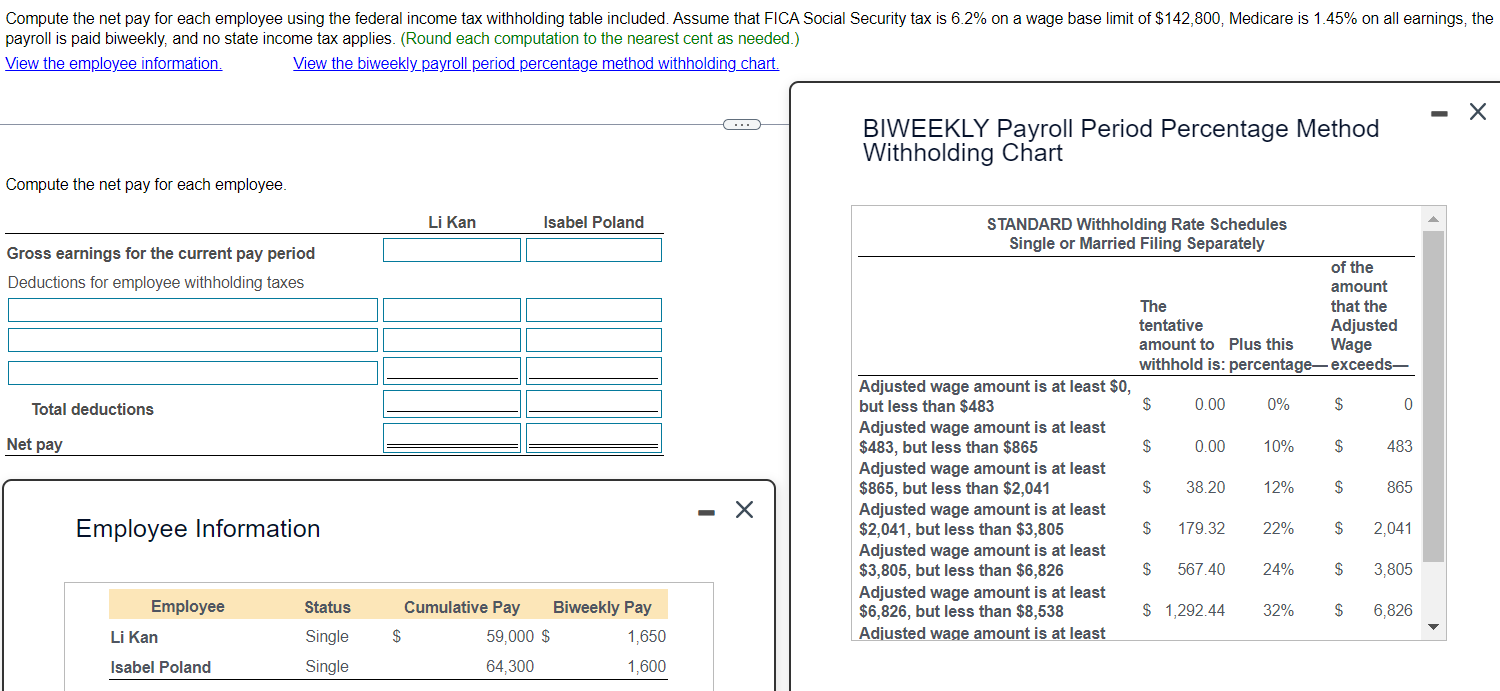Screen dimensions: 1500x691
Task: Click the scroll-down arrow in the withholding chart
Action: 1433,626
